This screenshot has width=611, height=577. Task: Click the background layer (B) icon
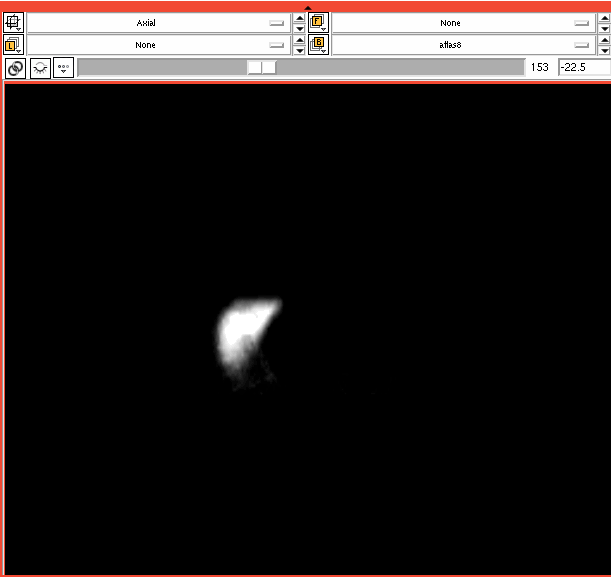pyautogui.click(x=318, y=45)
